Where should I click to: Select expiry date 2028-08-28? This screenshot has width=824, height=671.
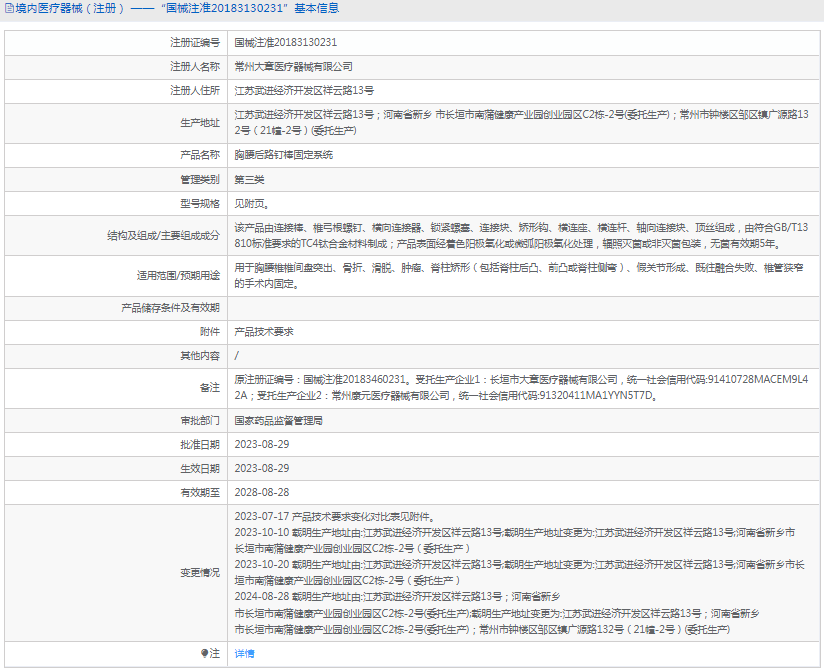coord(262,492)
